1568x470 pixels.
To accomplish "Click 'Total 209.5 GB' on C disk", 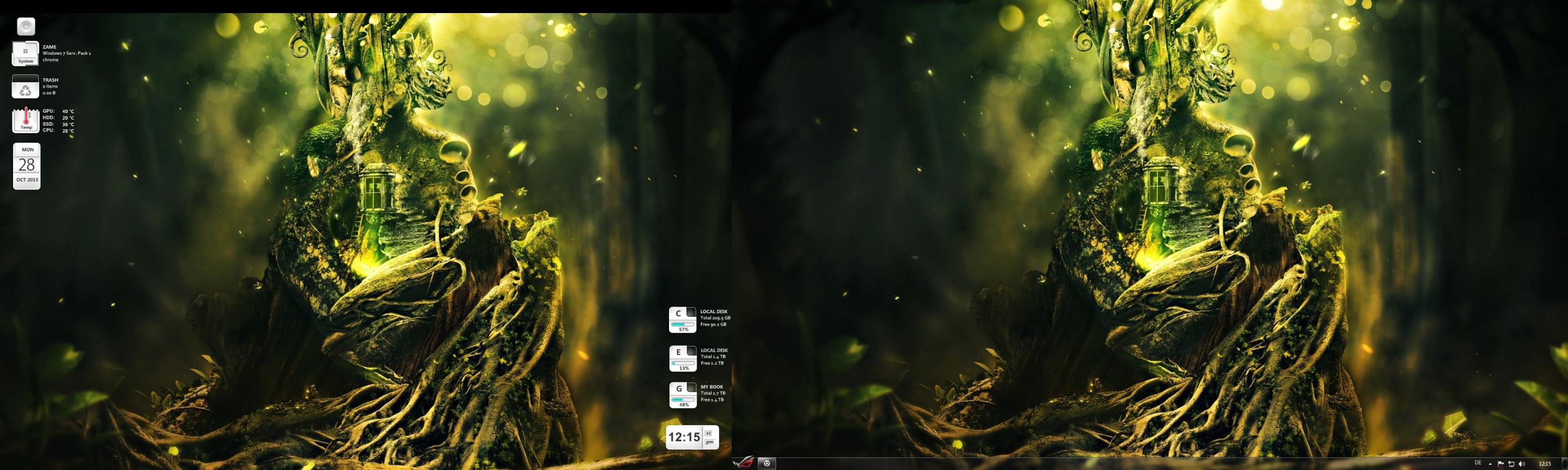I will pos(715,318).
